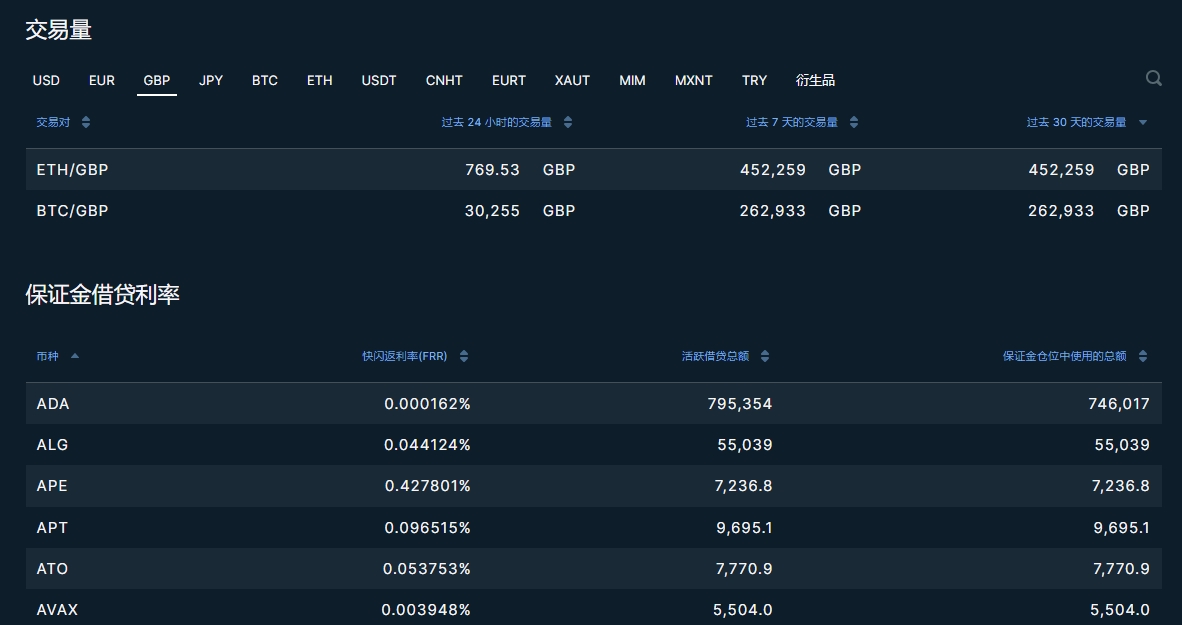Sort by 过去 7 天的交易量 arrows
1182x625 pixels.
click(x=854, y=122)
